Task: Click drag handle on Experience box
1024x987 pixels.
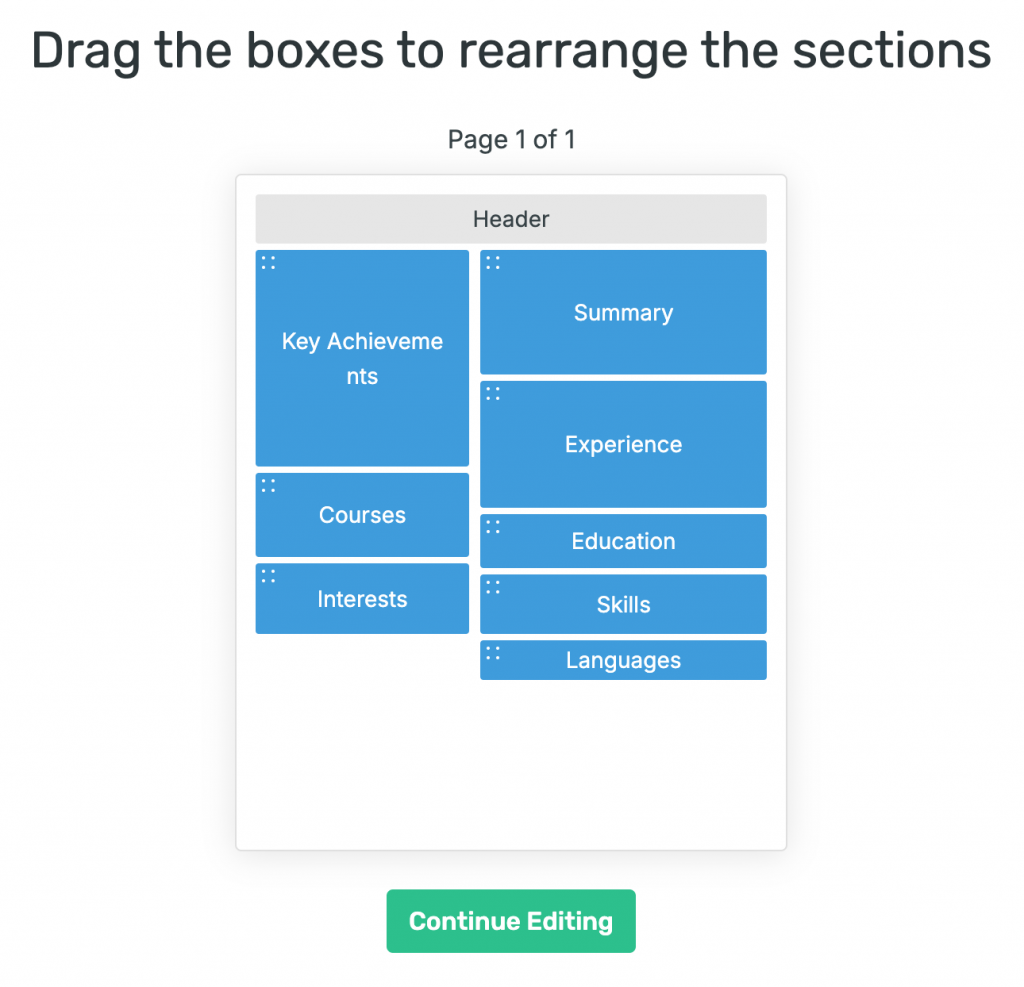Action: click(493, 394)
